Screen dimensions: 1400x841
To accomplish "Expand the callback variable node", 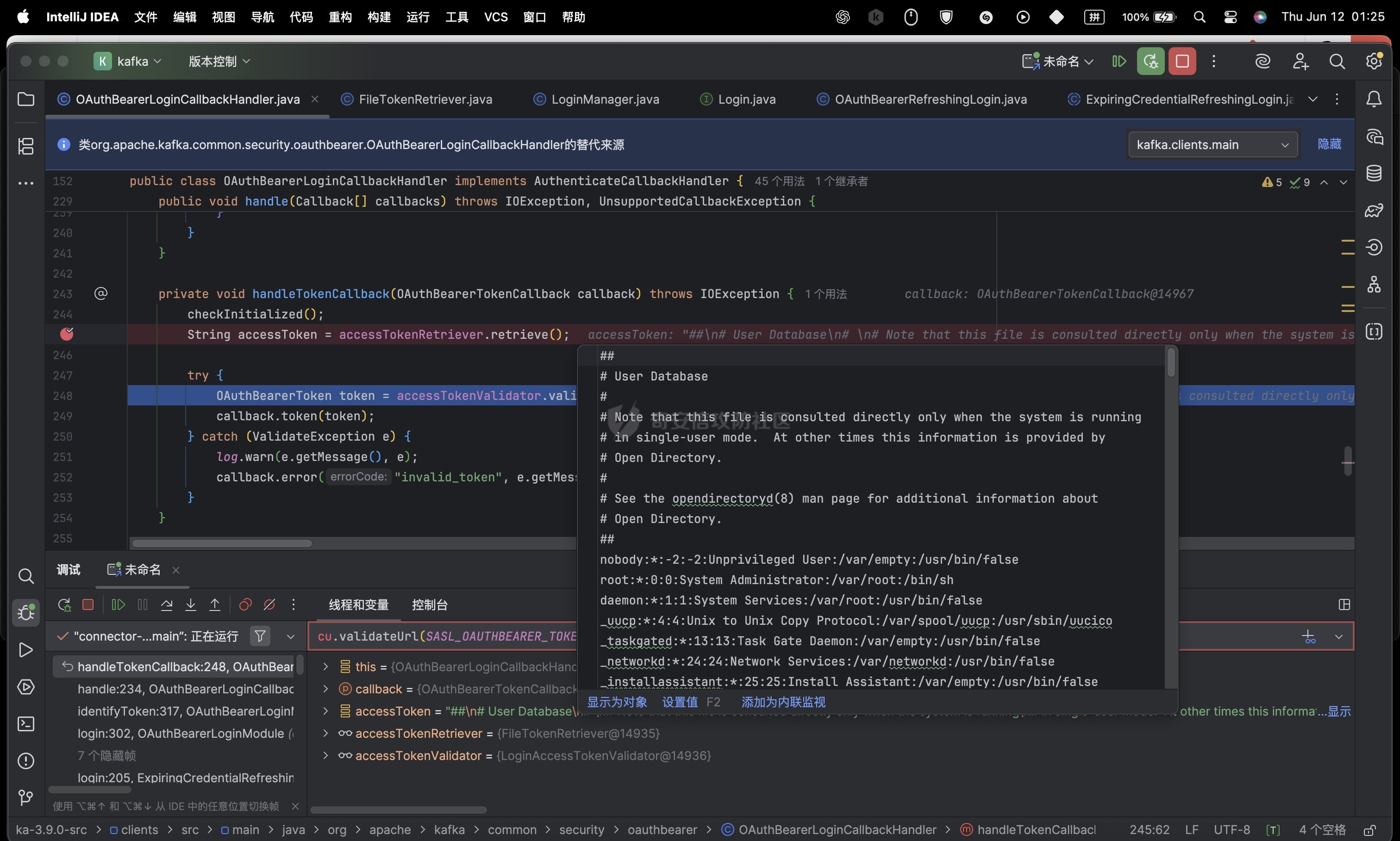I will click(x=325, y=689).
